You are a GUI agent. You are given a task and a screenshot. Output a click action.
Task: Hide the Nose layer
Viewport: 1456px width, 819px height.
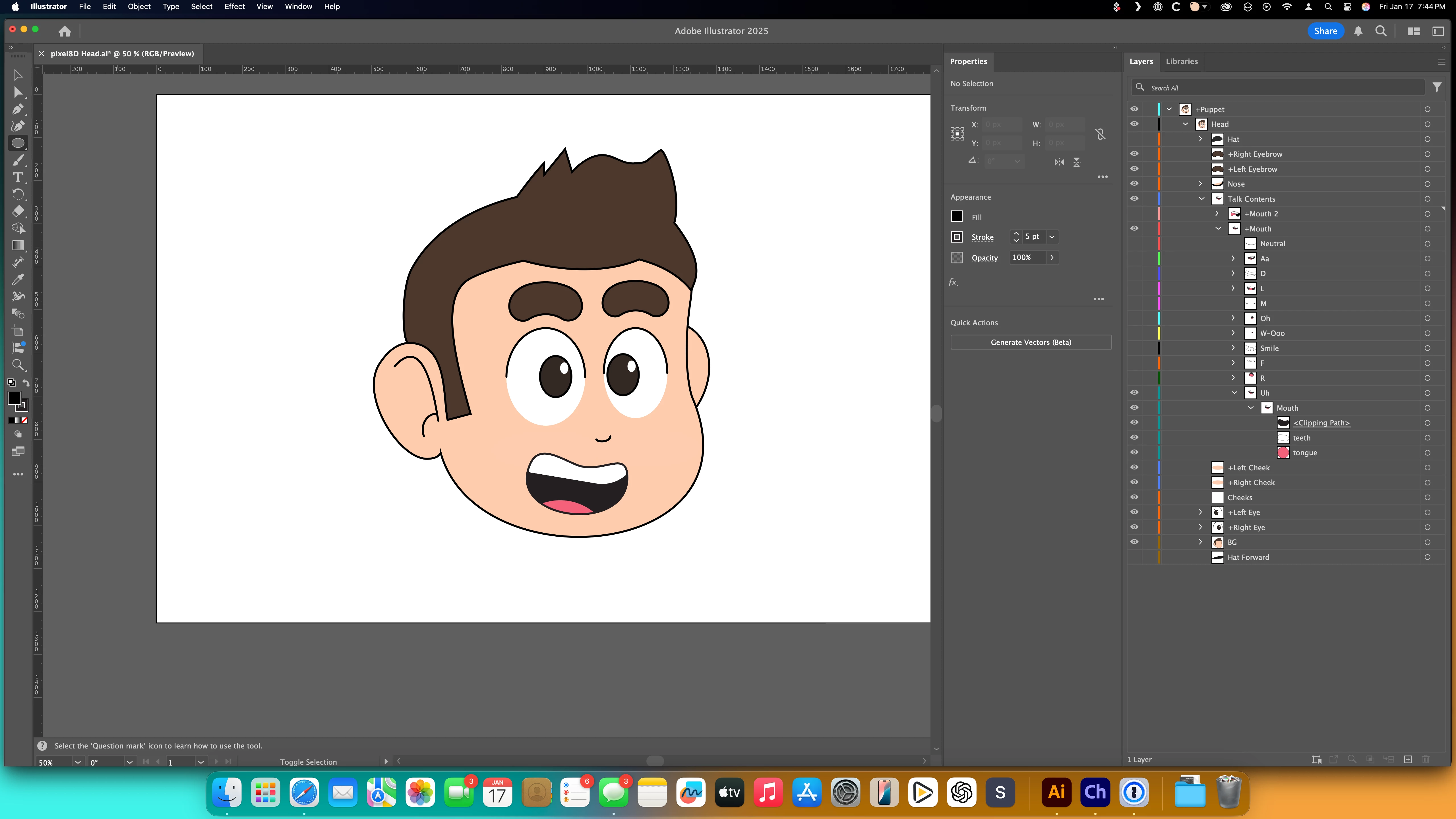[1134, 184]
